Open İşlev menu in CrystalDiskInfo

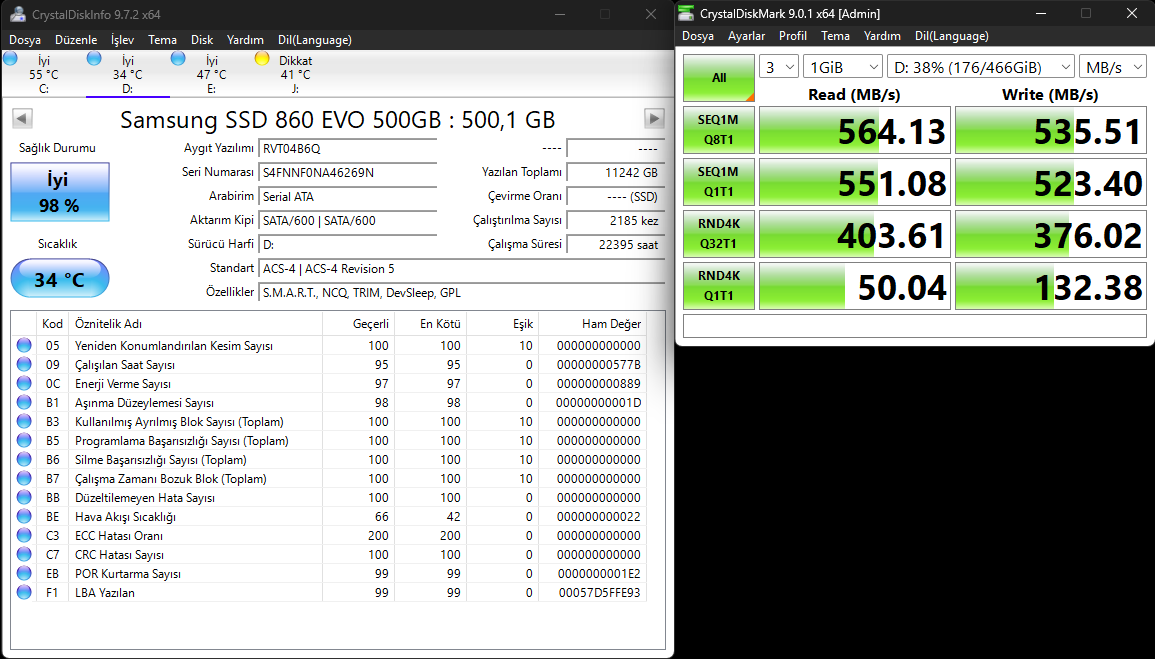pos(122,40)
